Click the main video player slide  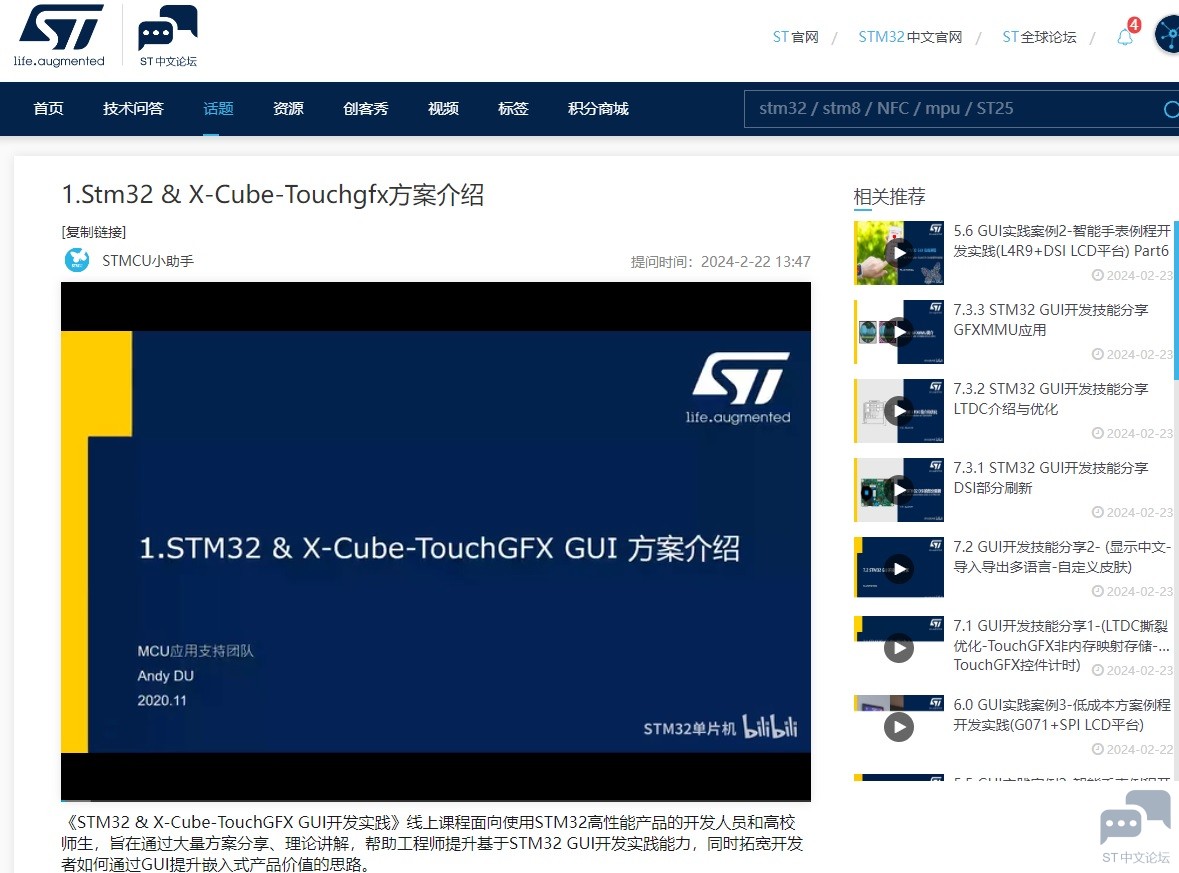(x=435, y=541)
